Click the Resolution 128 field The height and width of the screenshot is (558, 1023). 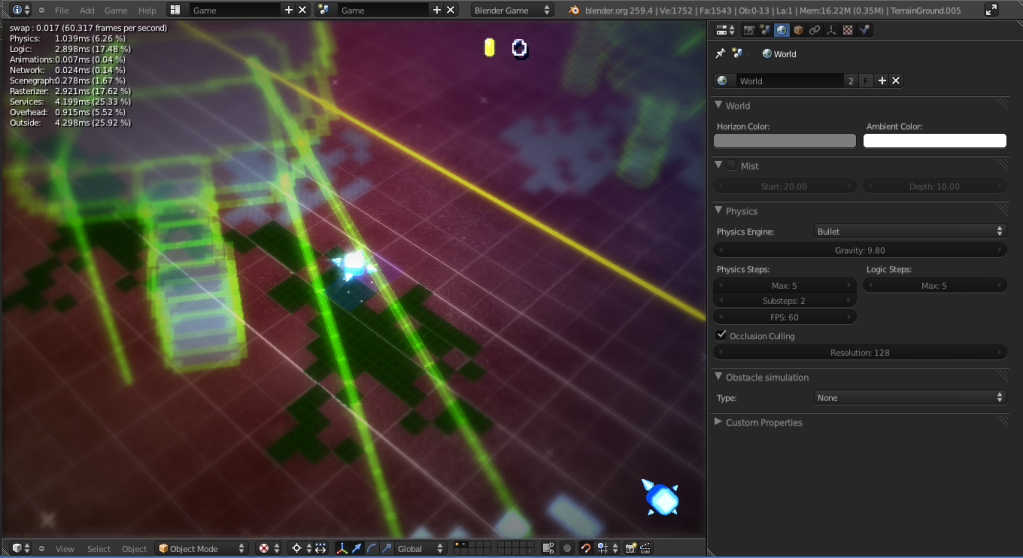tap(860, 352)
